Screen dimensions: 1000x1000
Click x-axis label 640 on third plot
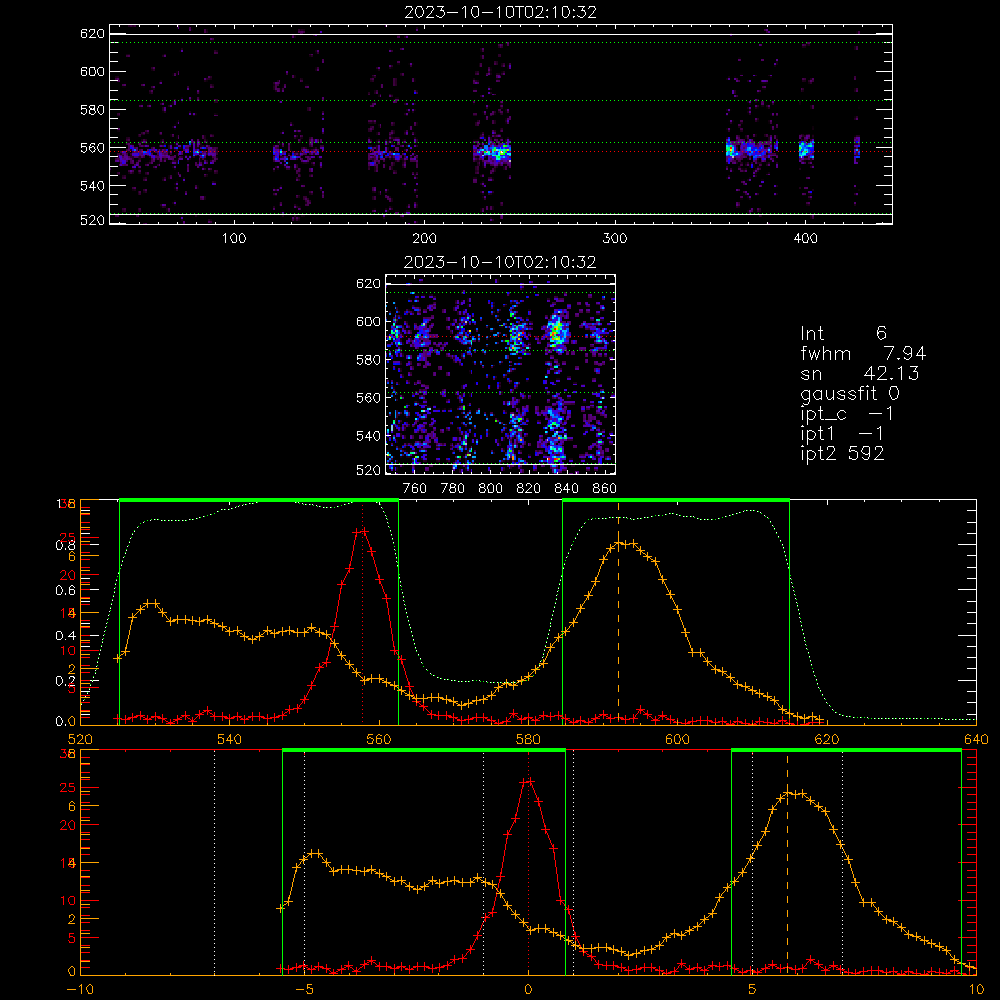976,740
